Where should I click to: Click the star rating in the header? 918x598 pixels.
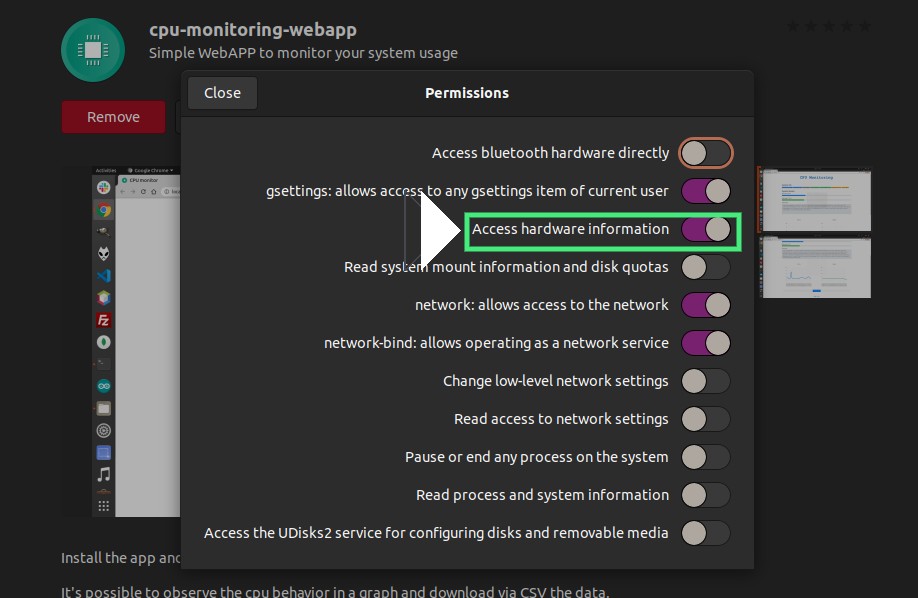click(829, 26)
